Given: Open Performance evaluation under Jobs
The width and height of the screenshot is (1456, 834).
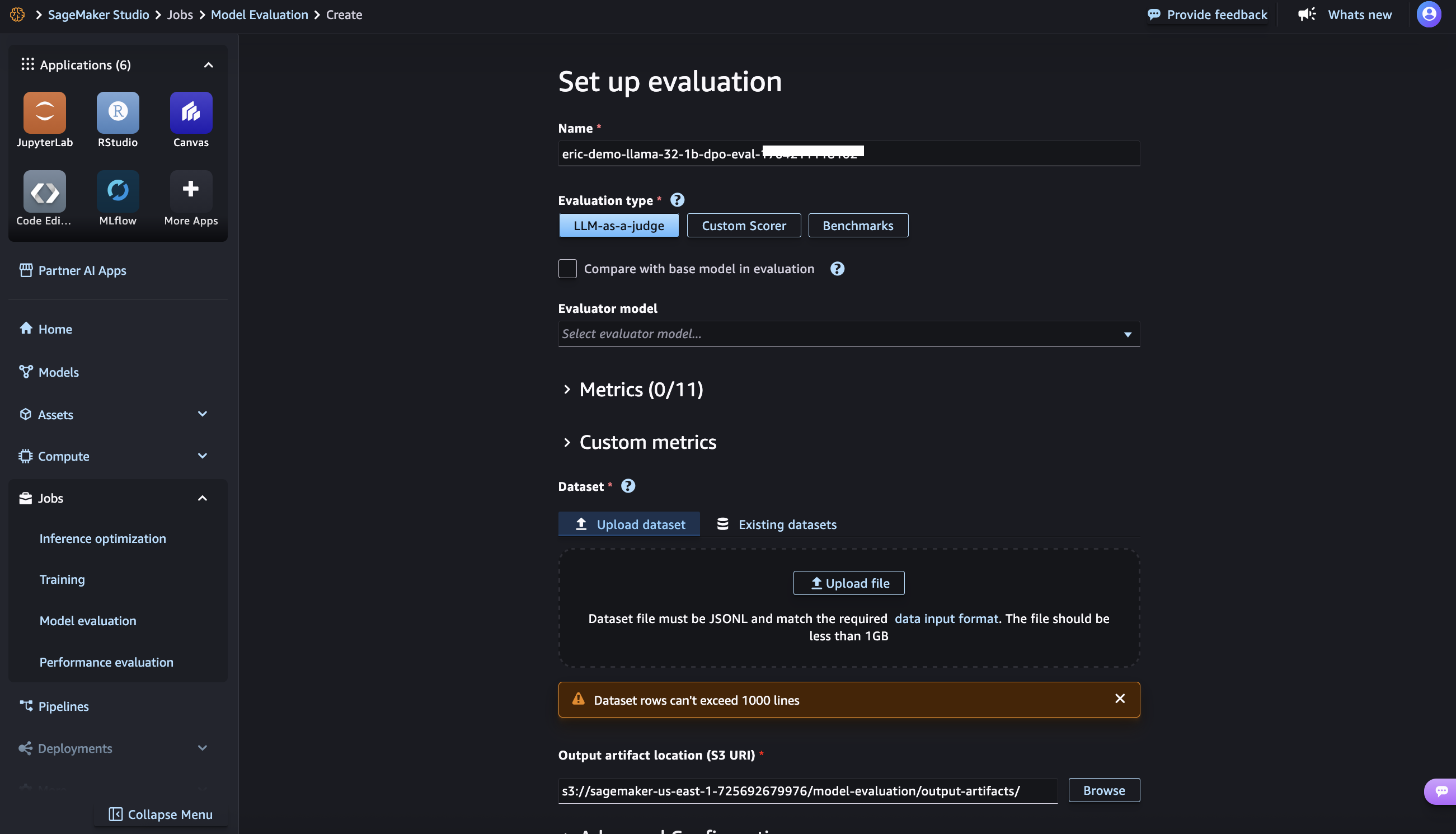Looking at the screenshot, I should tap(106, 662).
